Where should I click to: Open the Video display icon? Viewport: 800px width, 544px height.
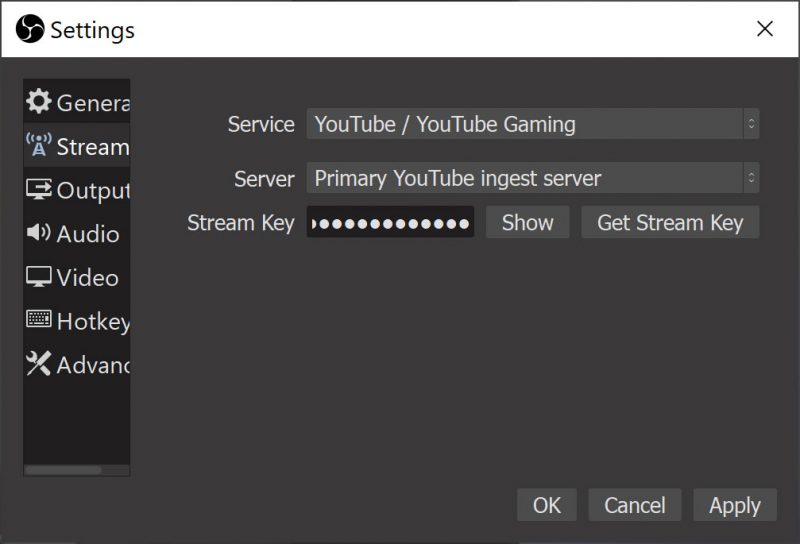point(39,277)
